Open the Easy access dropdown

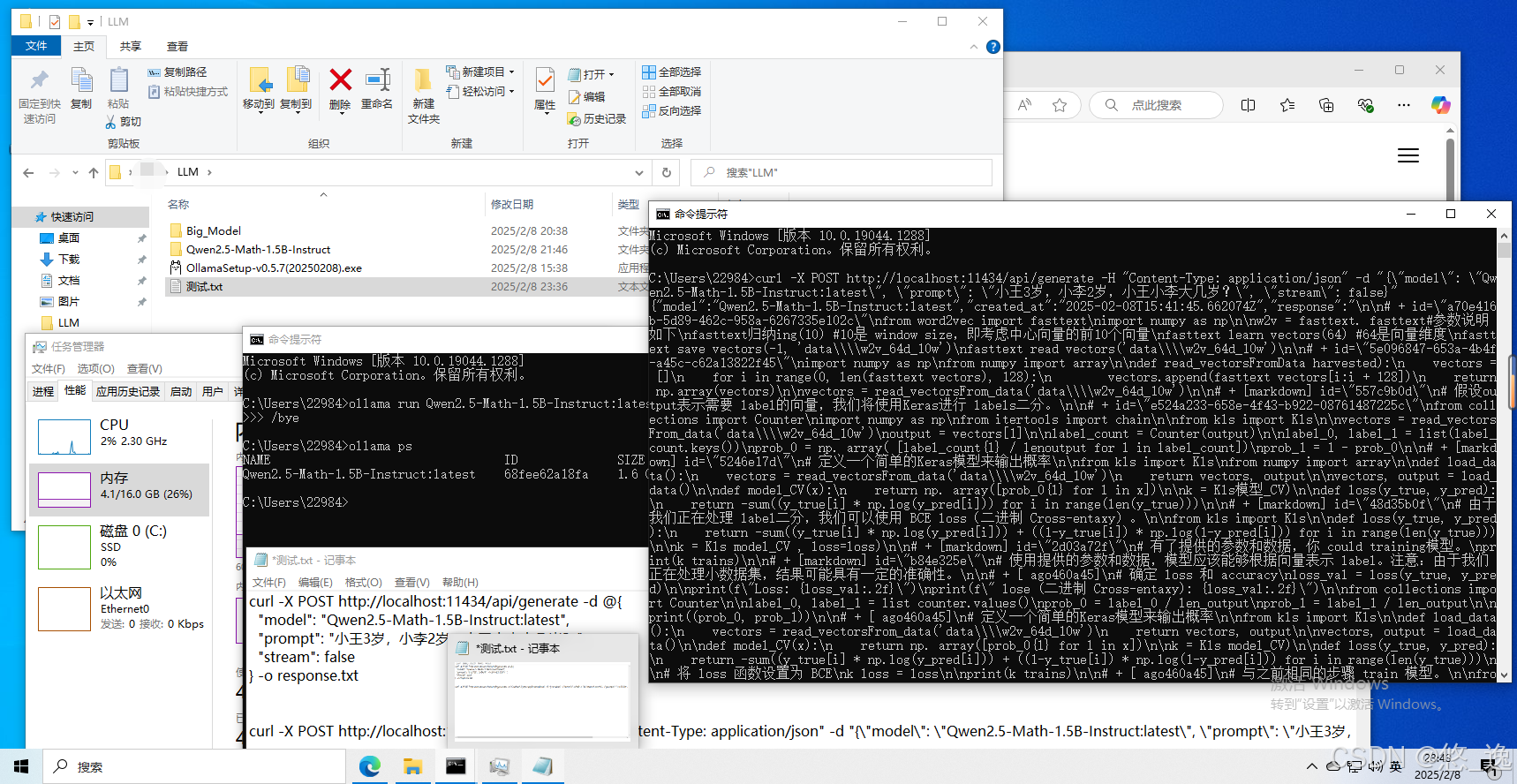[480, 92]
